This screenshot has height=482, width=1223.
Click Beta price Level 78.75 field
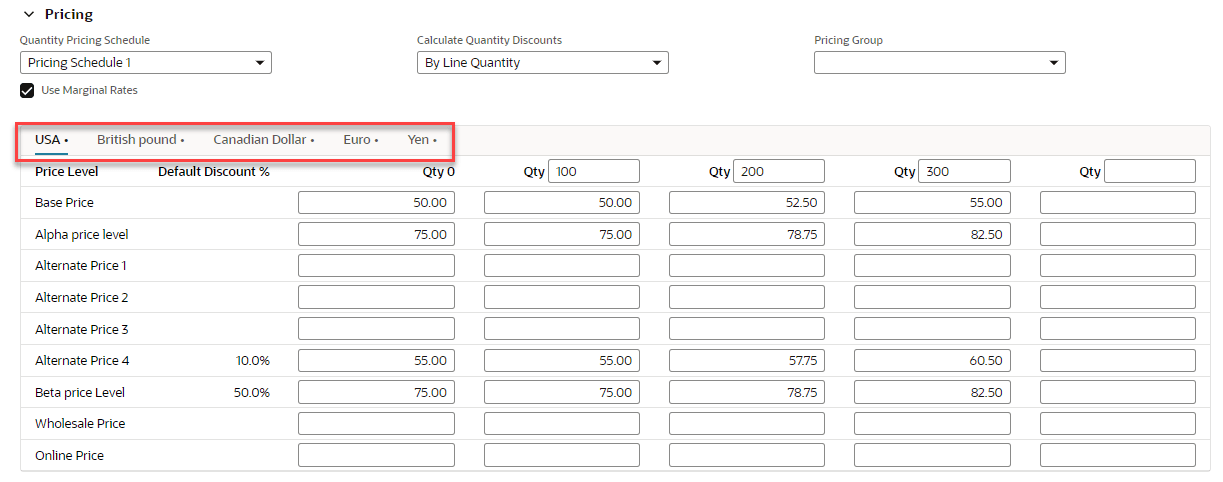tap(747, 393)
